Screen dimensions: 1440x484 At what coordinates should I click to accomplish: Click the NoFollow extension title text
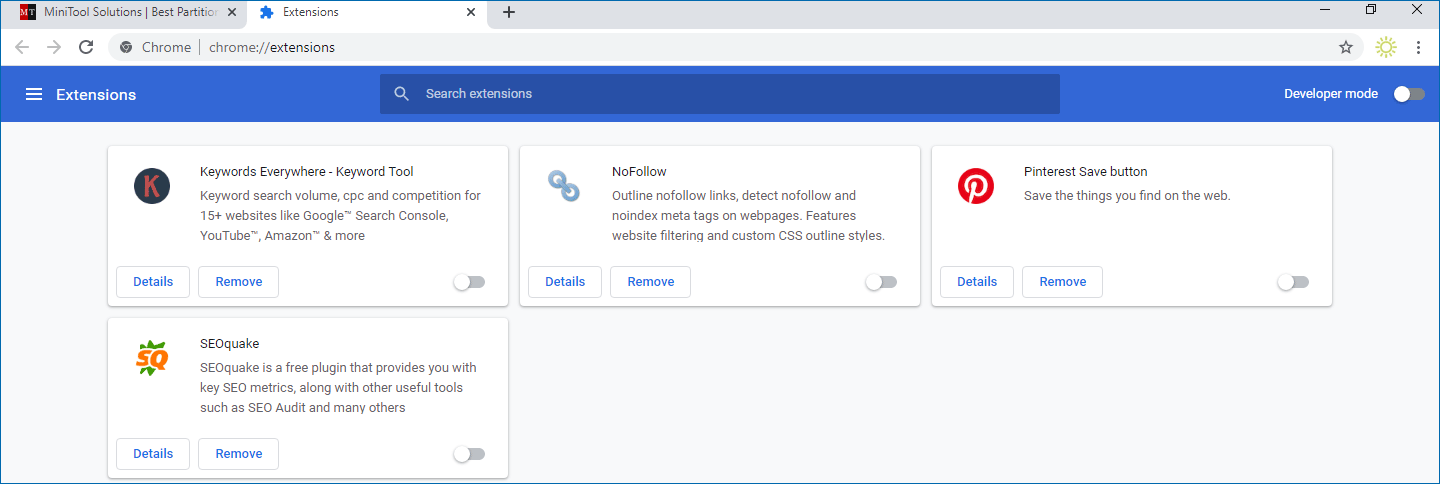tap(639, 172)
